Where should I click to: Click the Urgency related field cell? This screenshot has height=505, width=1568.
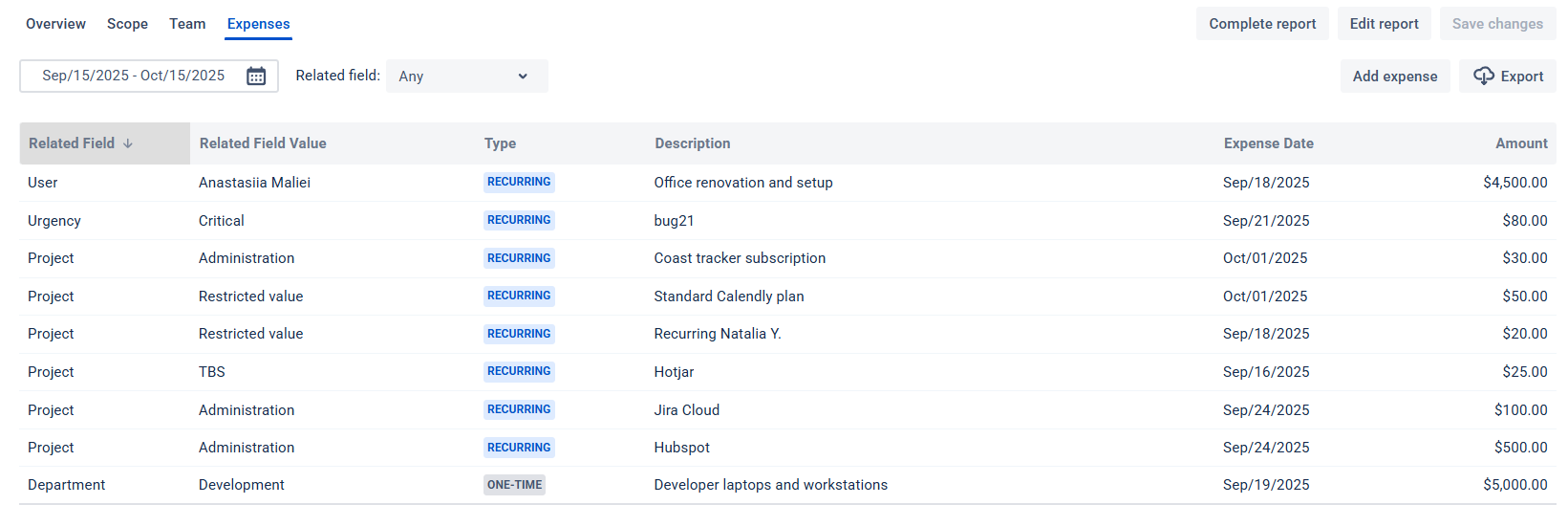click(x=54, y=221)
